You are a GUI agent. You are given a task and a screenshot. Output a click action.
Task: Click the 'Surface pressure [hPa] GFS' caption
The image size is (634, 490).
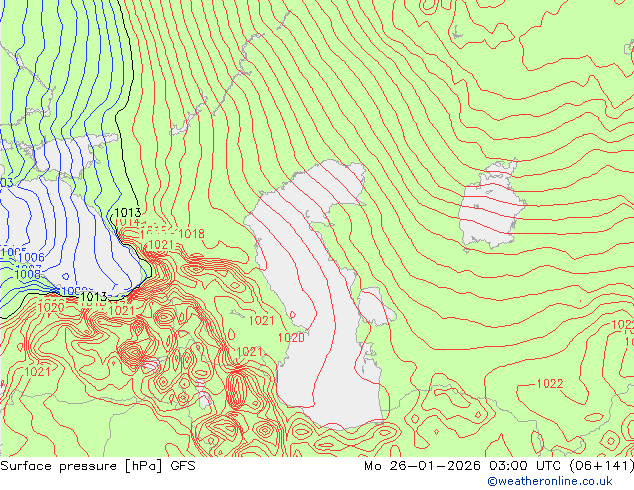[x=98, y=466]
